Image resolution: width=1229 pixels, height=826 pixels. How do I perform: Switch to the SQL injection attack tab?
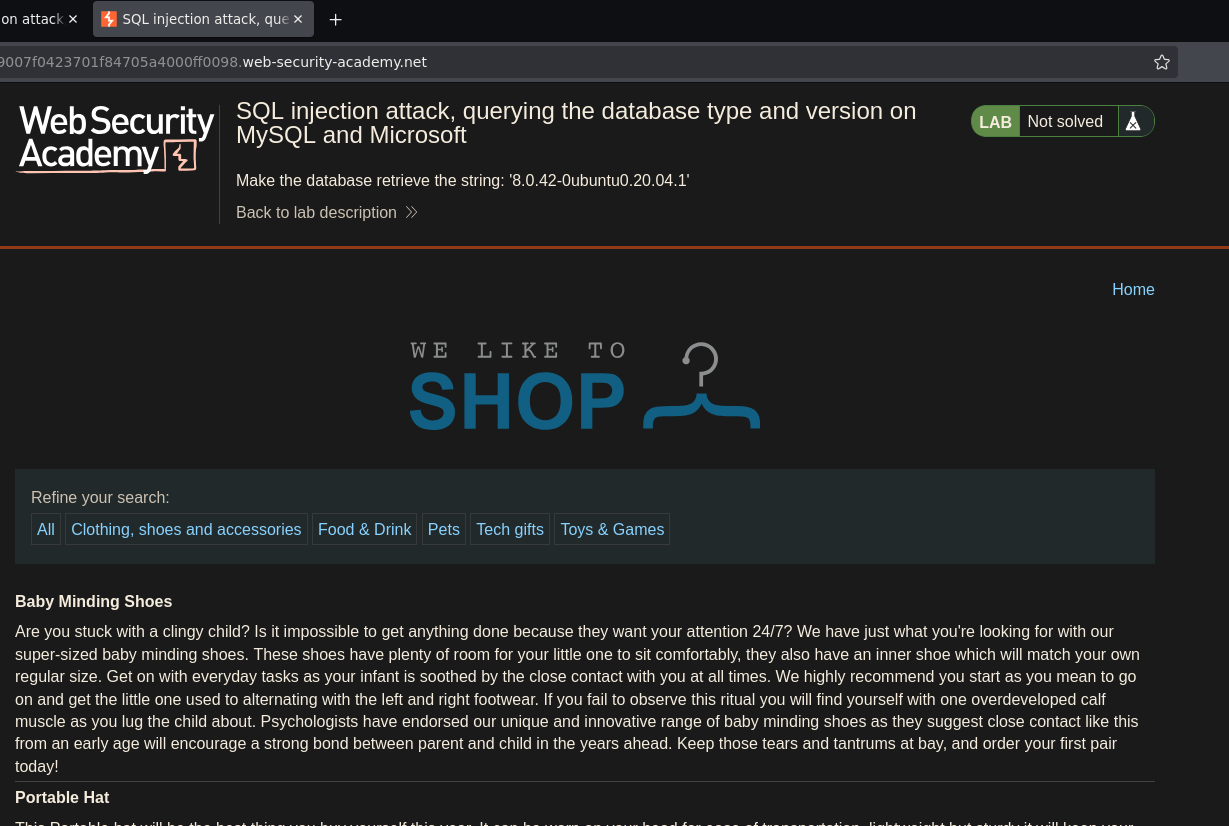pyautogui.click(x=203, y=19)
